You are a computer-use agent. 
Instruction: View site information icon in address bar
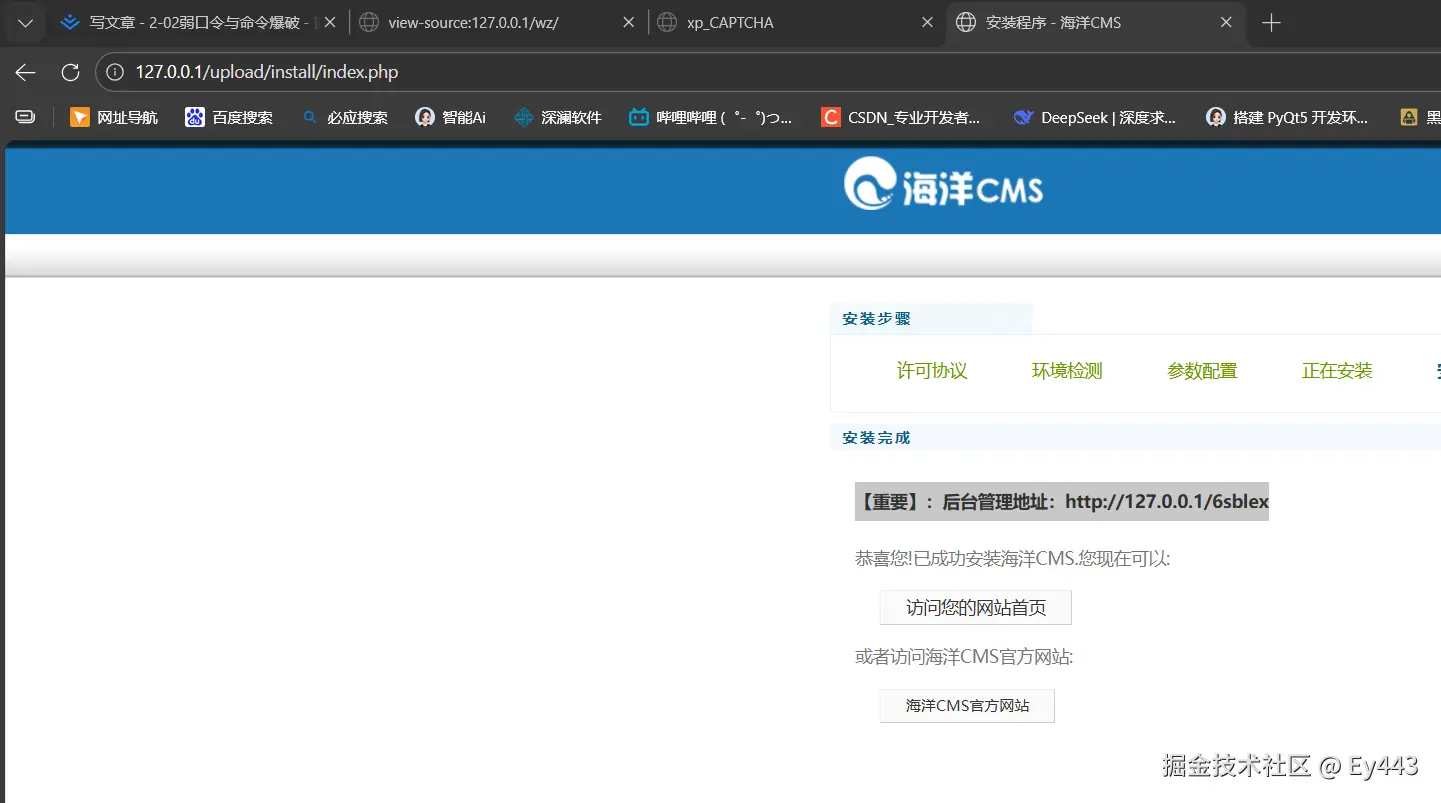[x=116, y=72]
